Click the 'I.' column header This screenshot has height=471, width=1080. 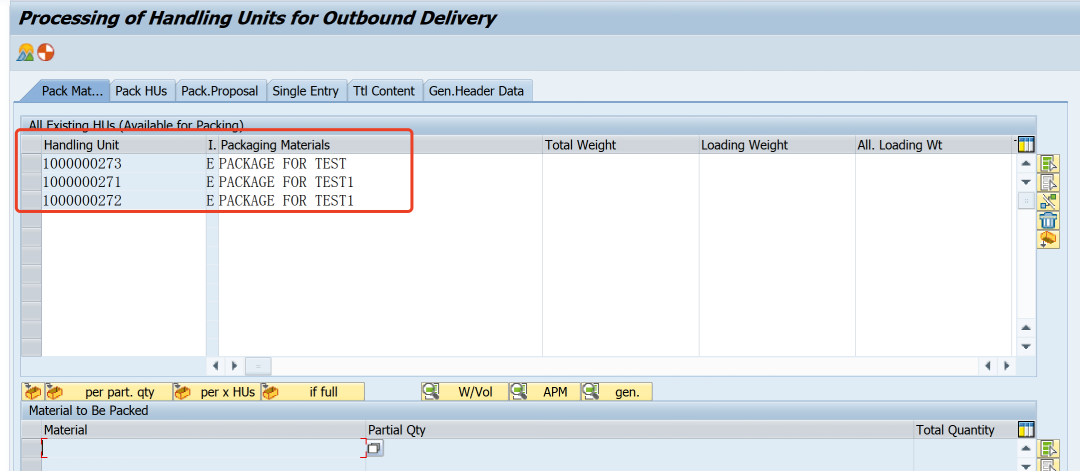[212, 145]
